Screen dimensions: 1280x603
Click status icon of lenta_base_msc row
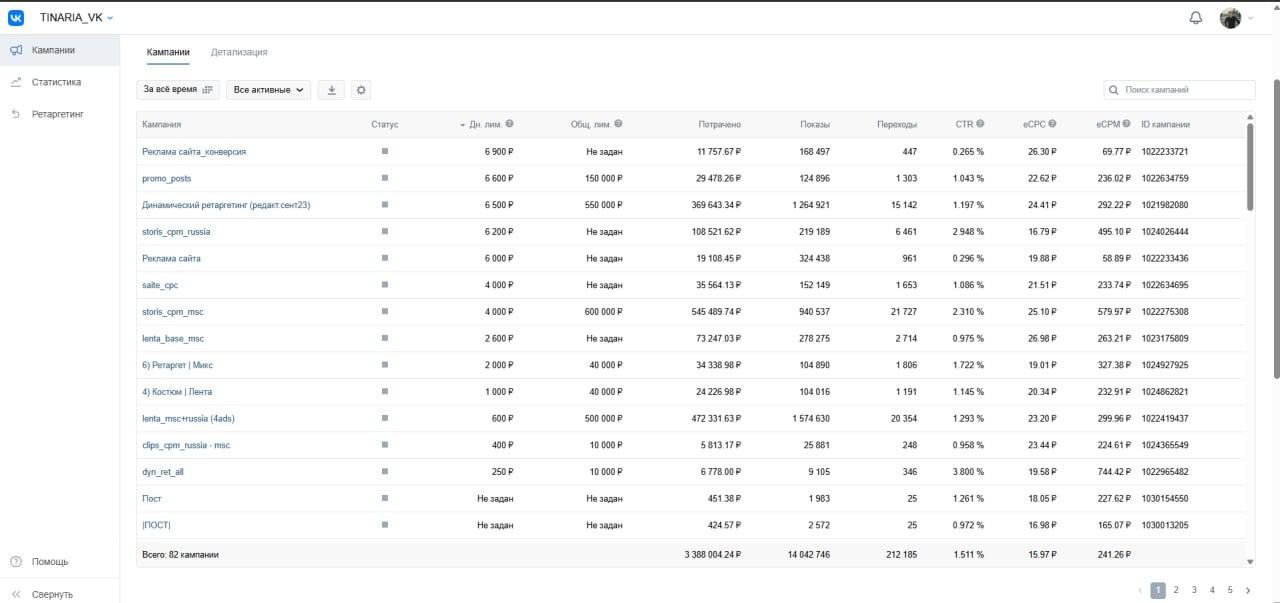click(385, 338)
